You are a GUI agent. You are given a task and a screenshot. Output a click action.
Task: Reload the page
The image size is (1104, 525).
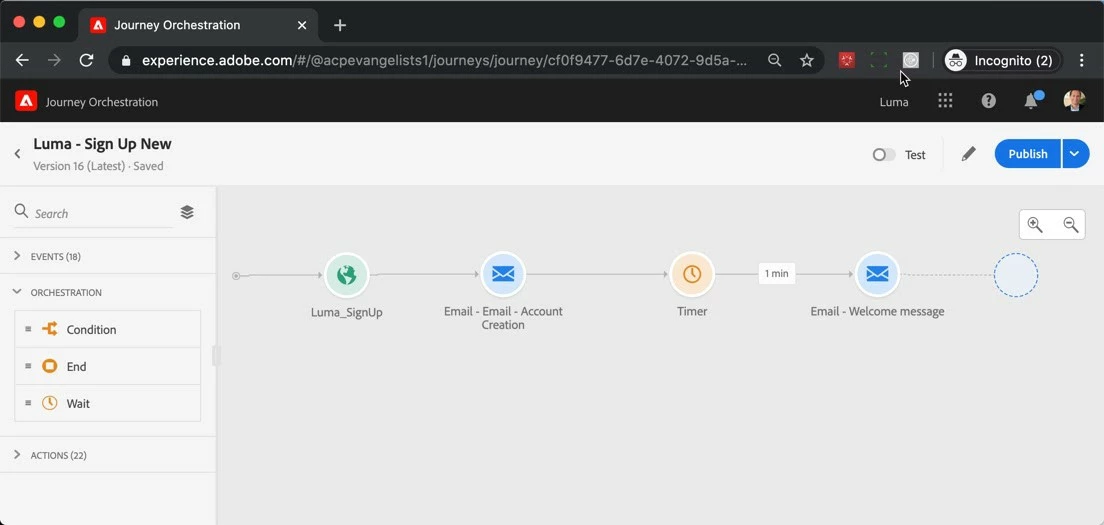click(x=87, y=61)
